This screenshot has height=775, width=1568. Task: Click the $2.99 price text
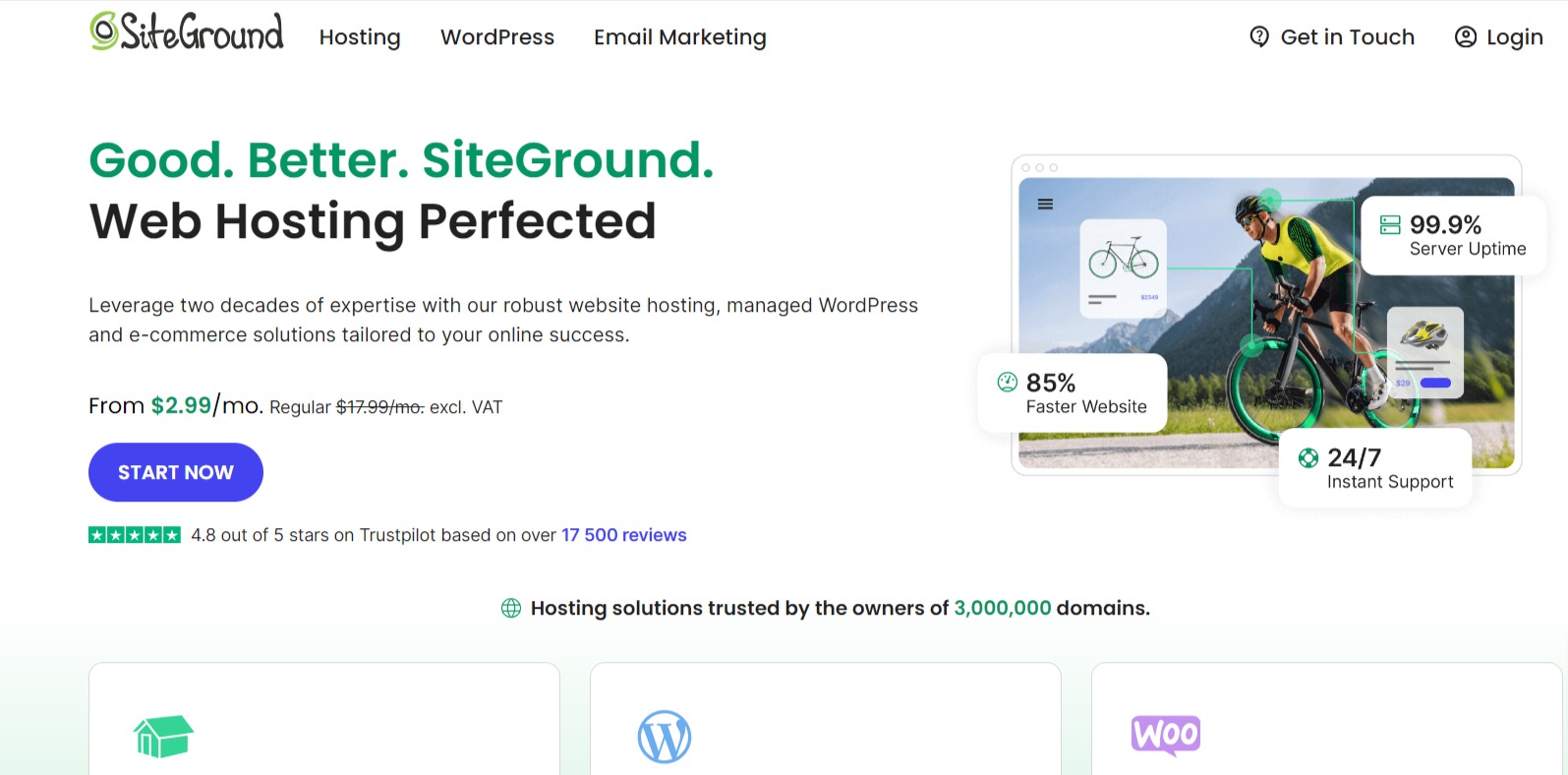(181, 405)
